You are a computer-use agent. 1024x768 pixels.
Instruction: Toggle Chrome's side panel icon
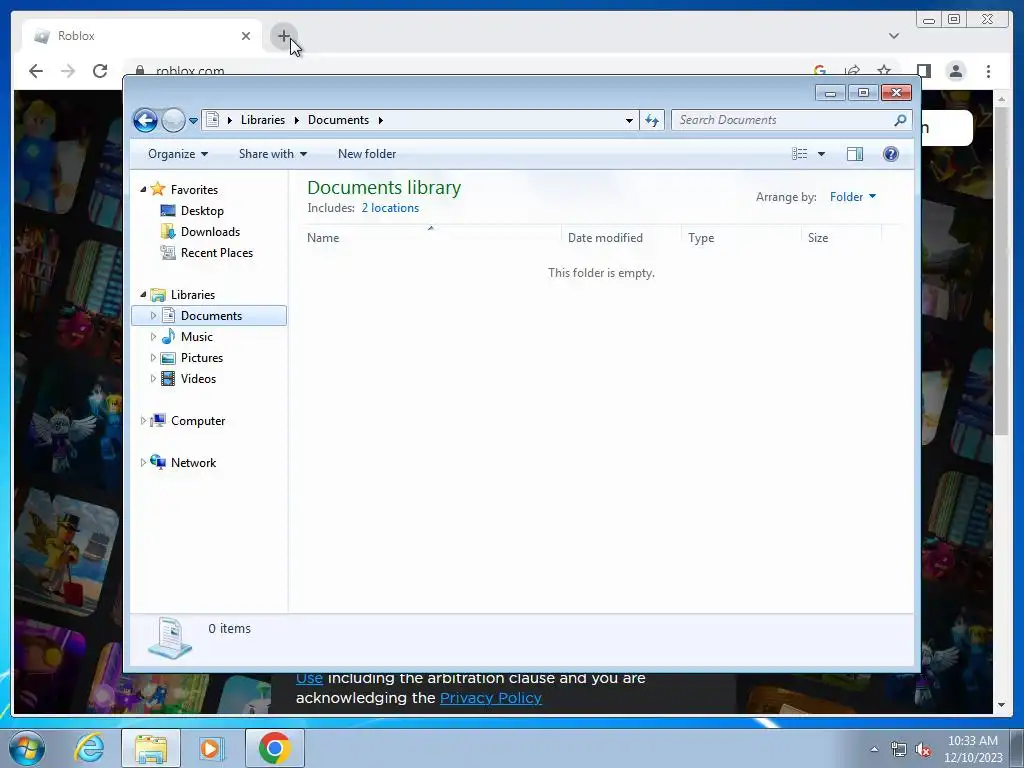tap(923, 71)
